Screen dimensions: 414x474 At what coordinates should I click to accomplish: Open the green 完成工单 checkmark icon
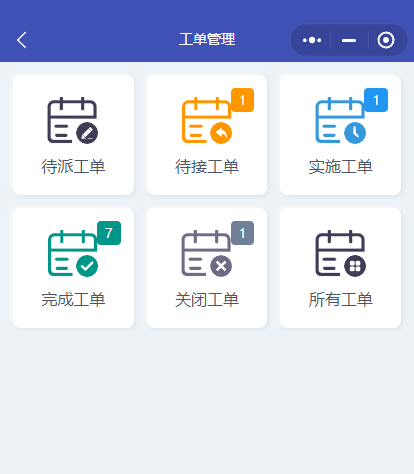(x=73, y=253)
